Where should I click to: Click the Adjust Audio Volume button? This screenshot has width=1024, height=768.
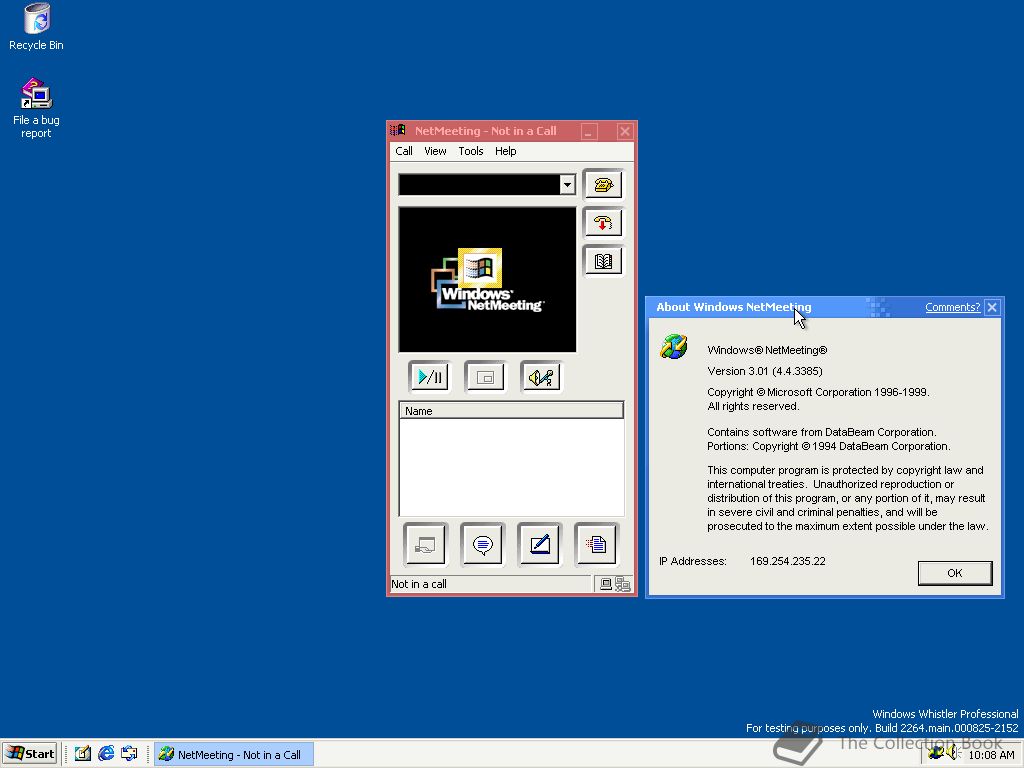(x=541, y=377)
